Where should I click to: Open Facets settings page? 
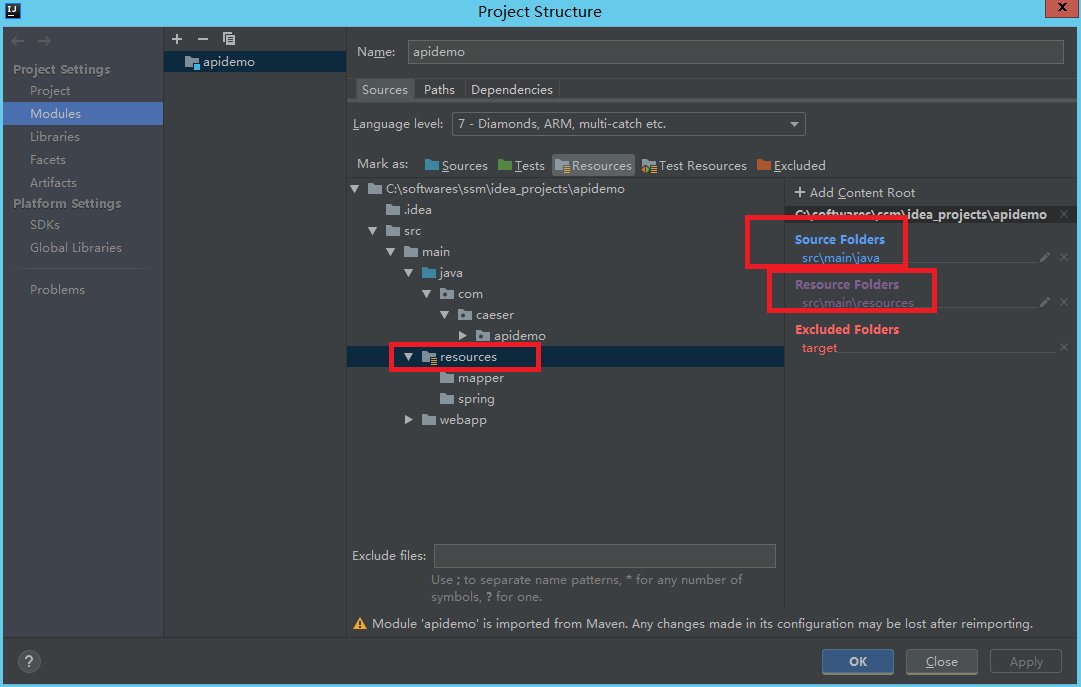48,160
